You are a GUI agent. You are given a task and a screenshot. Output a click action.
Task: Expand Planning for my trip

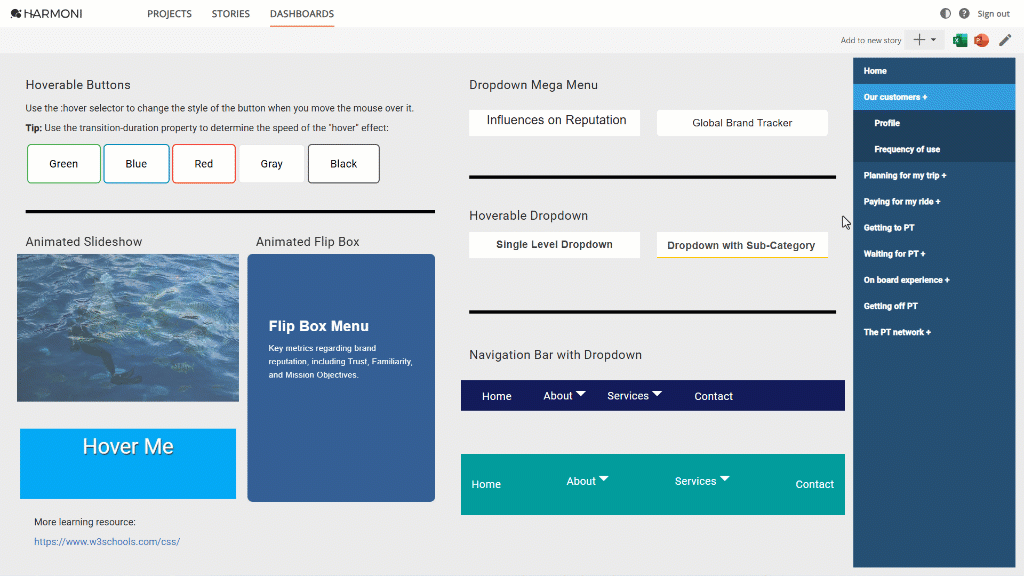[x=934, y=175]
